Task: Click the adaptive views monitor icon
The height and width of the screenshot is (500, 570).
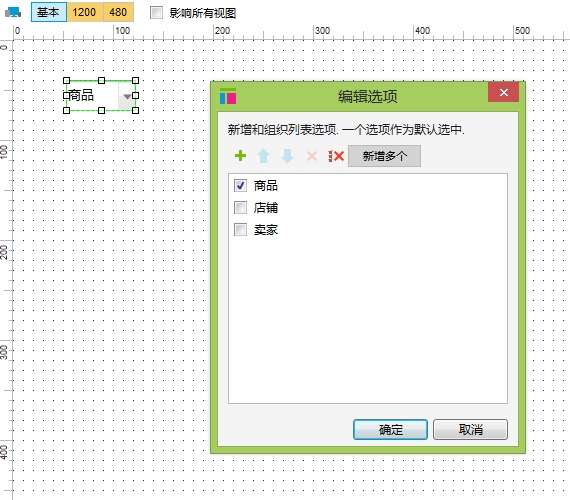Action: pyautogui.click(x=13, y=12)
